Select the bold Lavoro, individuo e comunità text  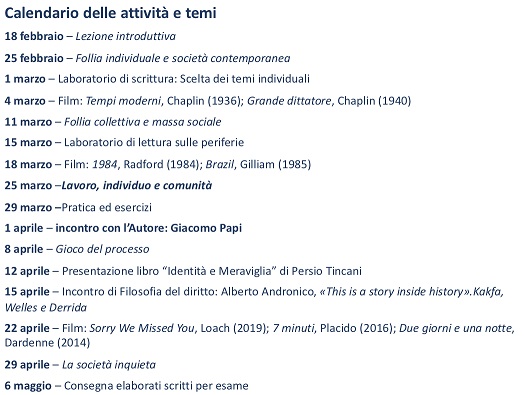pyautogui.click(x=137, y=185)
